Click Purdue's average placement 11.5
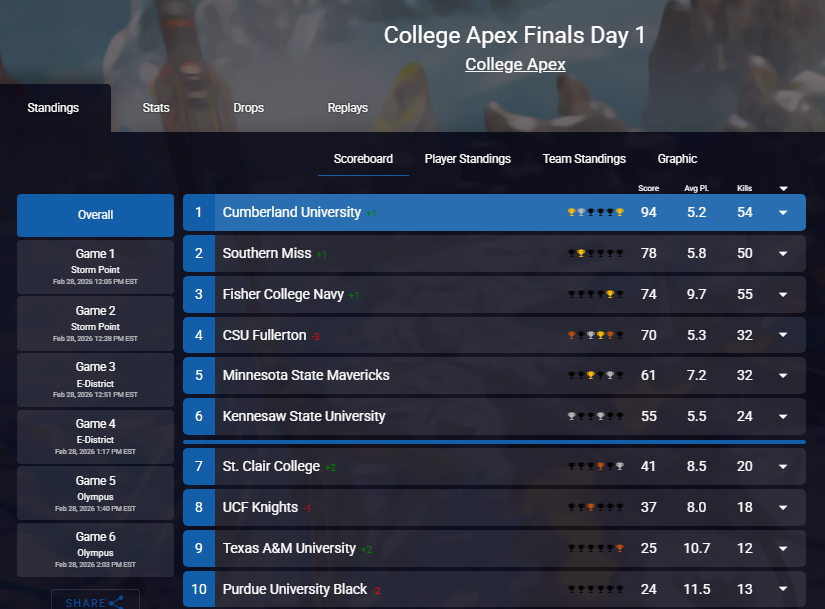 697,589
